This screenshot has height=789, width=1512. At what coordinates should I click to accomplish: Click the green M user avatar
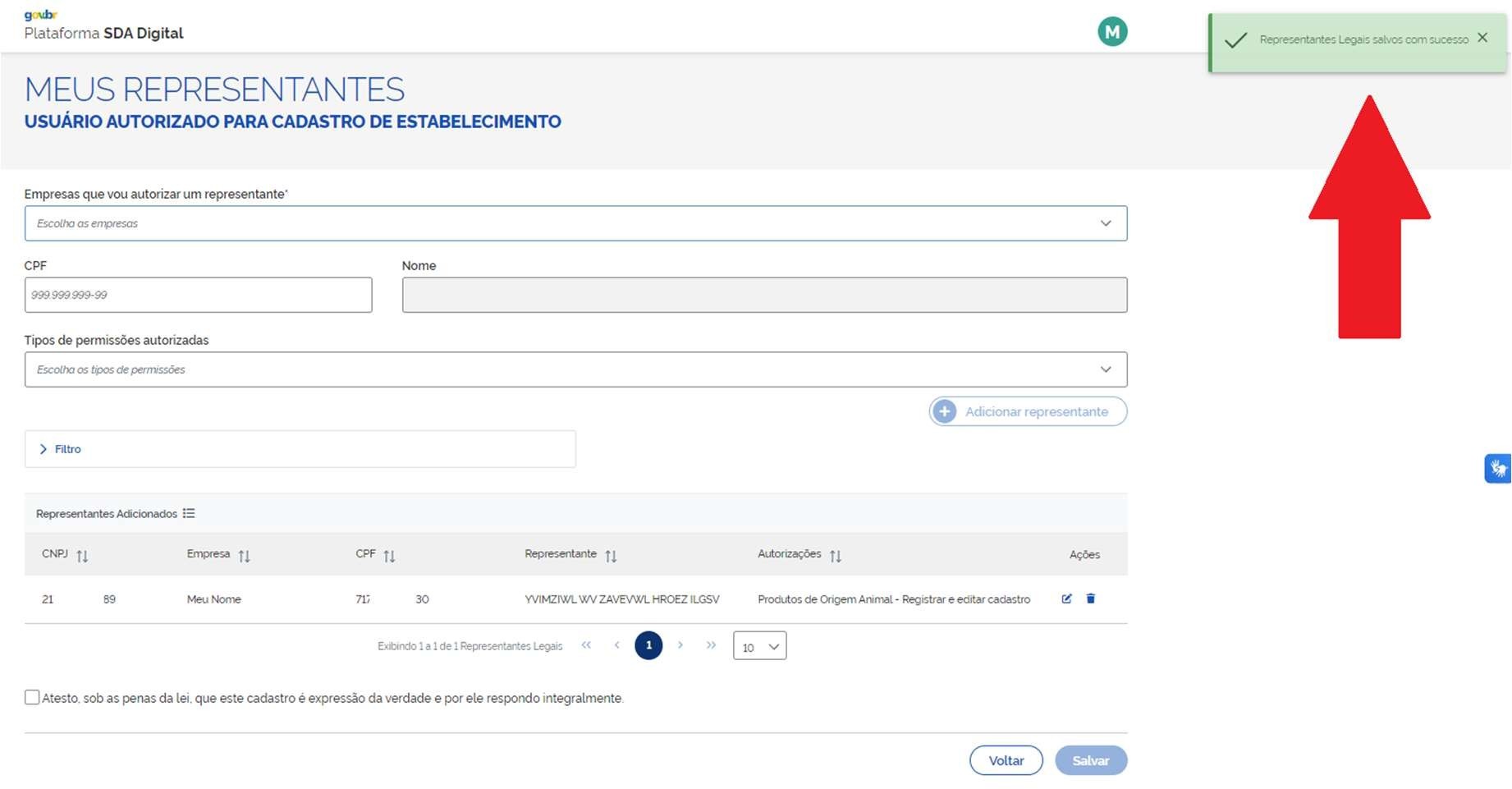pyautogui.click(x=1112, y=32)
